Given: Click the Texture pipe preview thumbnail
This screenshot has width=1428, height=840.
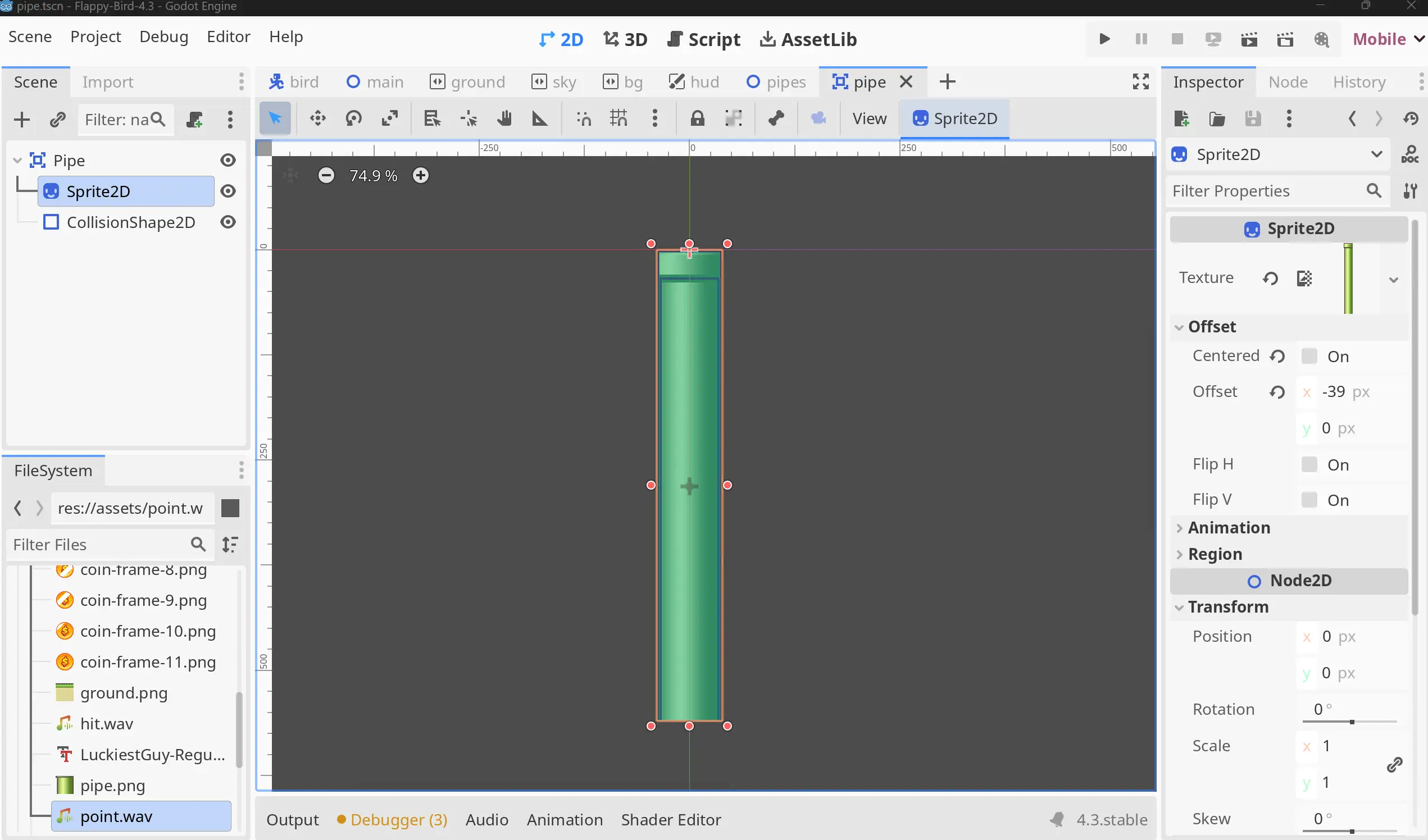Looking at the screenshot, I should [1348, 279].
